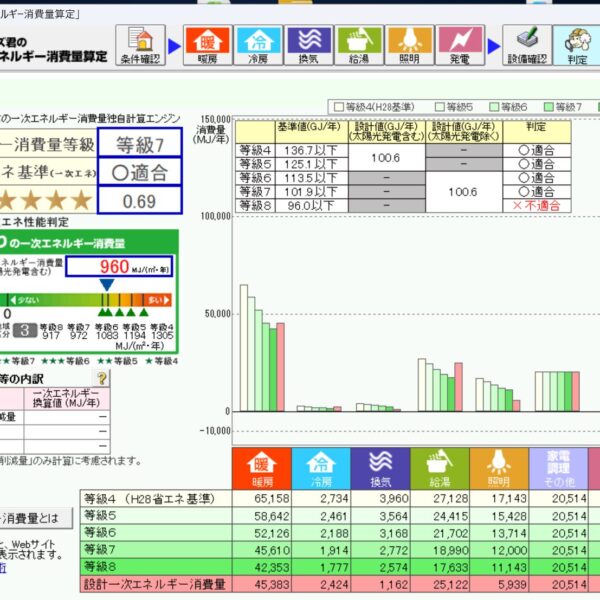The image size is (600, 600).
Task: Click the 等級4 1305 gauge label
Action: point(162,331)
